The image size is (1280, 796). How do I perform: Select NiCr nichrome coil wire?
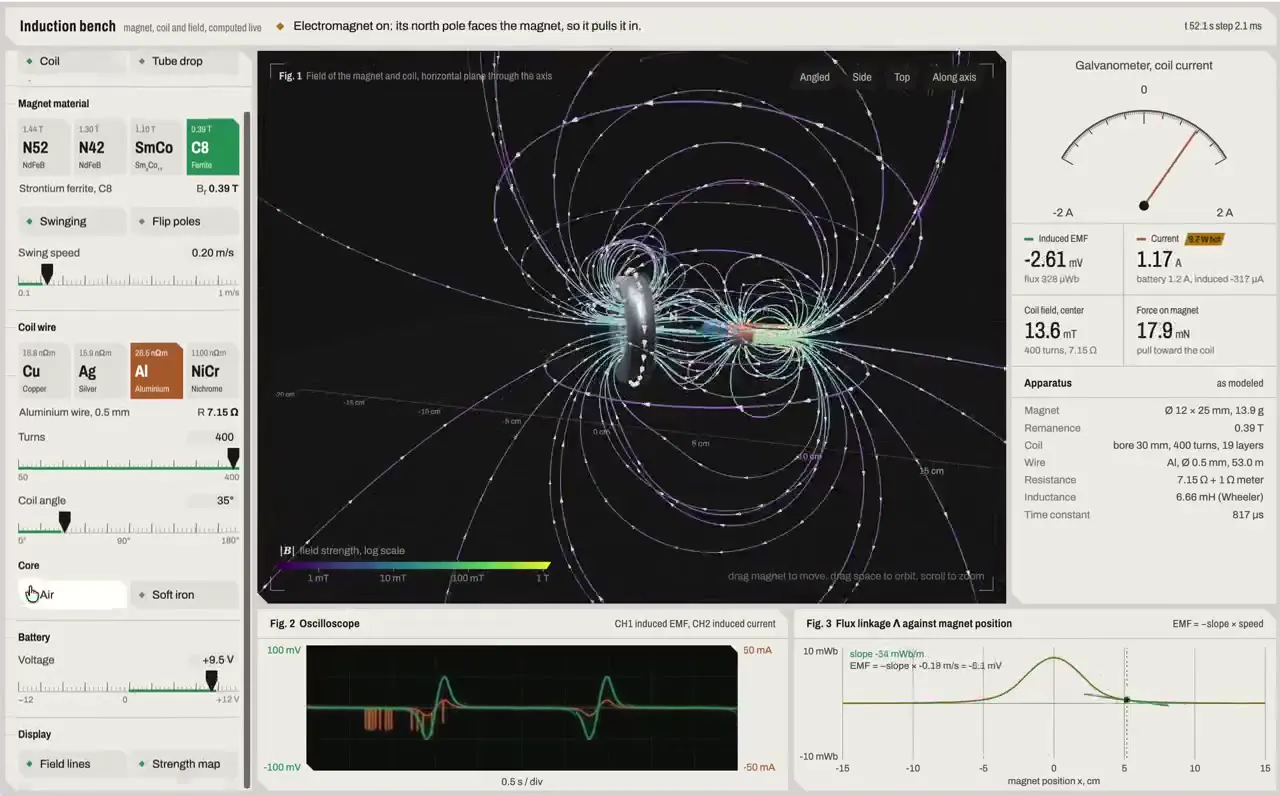pos(212,371)
